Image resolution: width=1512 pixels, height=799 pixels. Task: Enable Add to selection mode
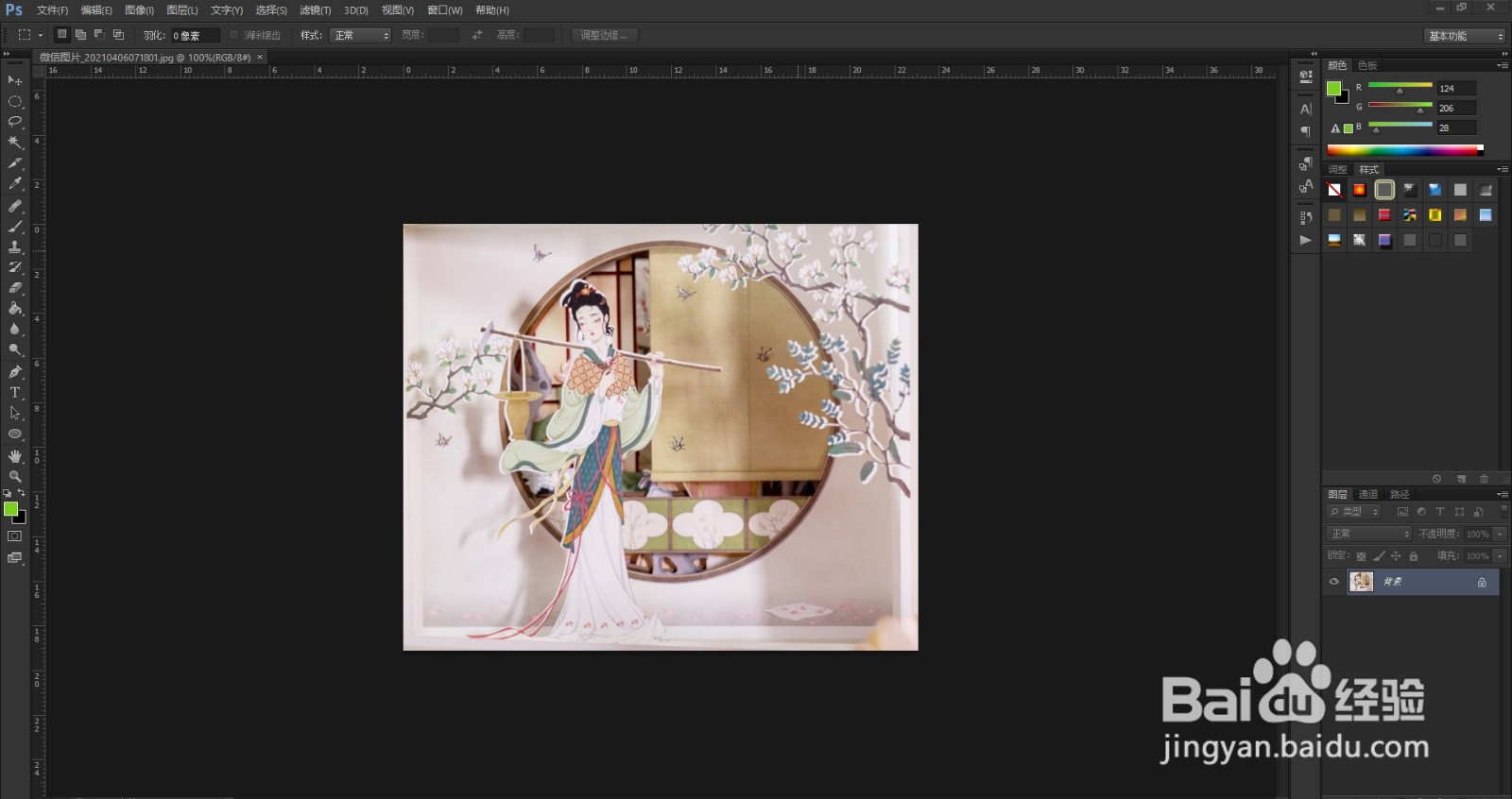click(80, 35)
